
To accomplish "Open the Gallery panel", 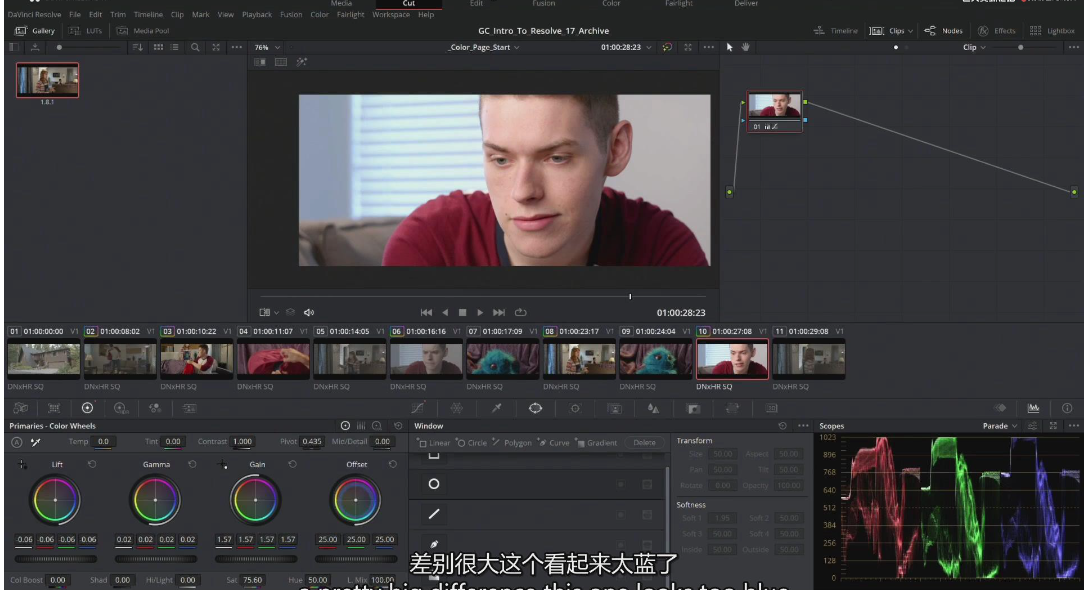I will 36,31.
